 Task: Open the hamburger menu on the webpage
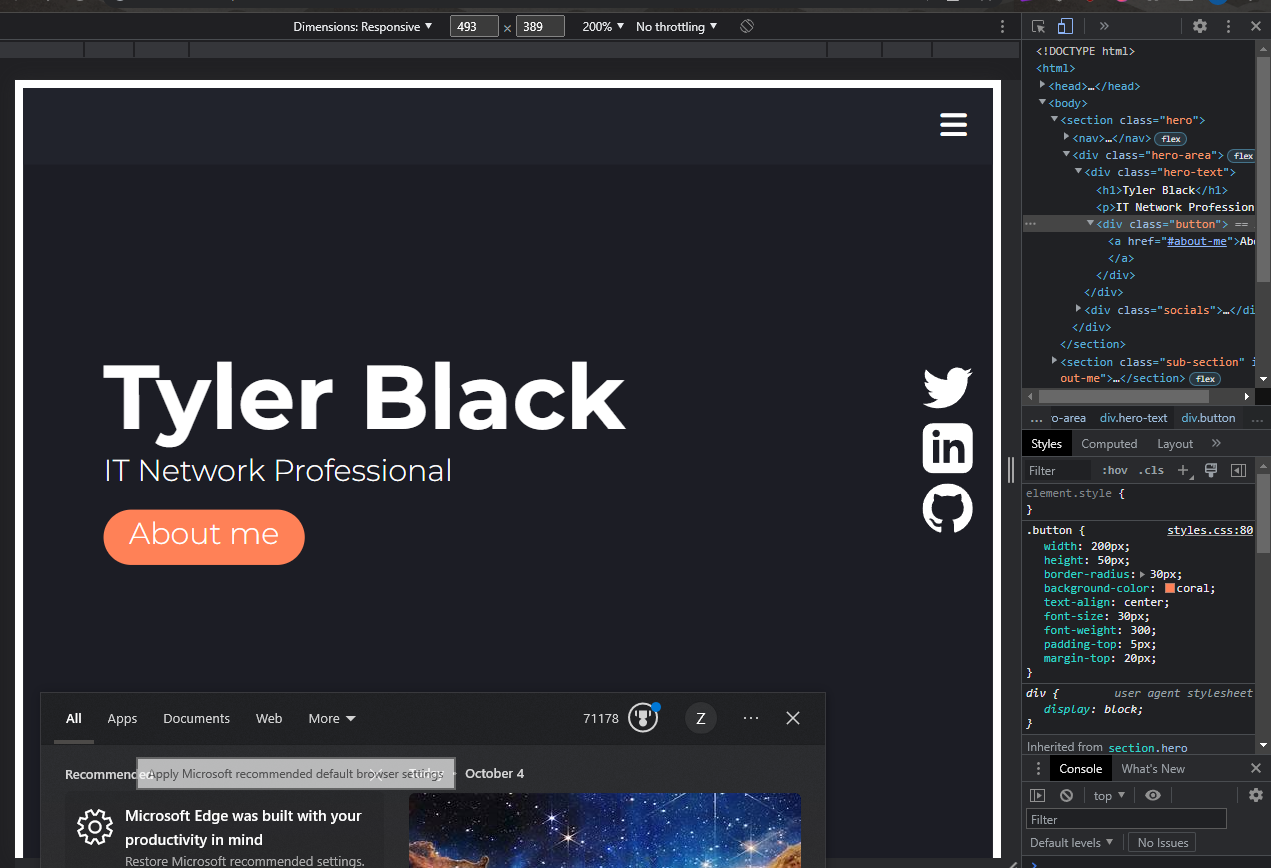pos(953,124)
